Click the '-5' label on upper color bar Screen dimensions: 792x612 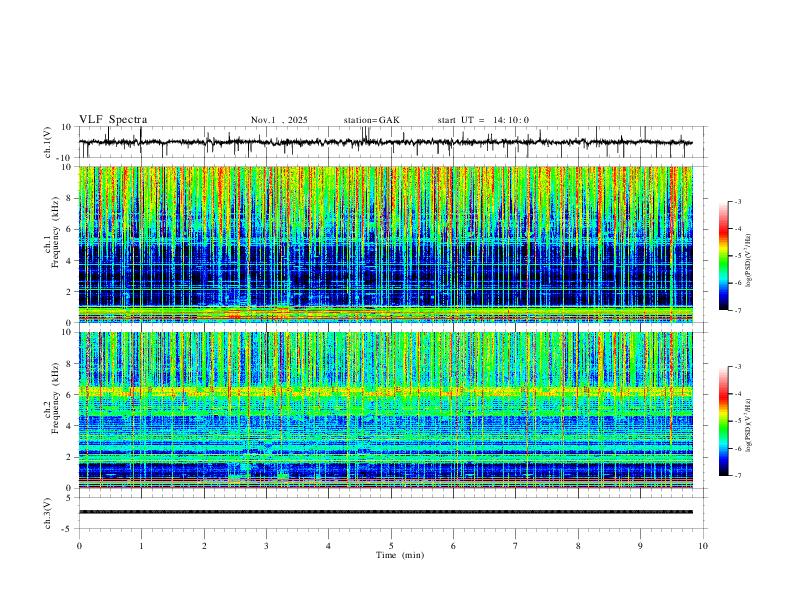click(x=738, y=256)
